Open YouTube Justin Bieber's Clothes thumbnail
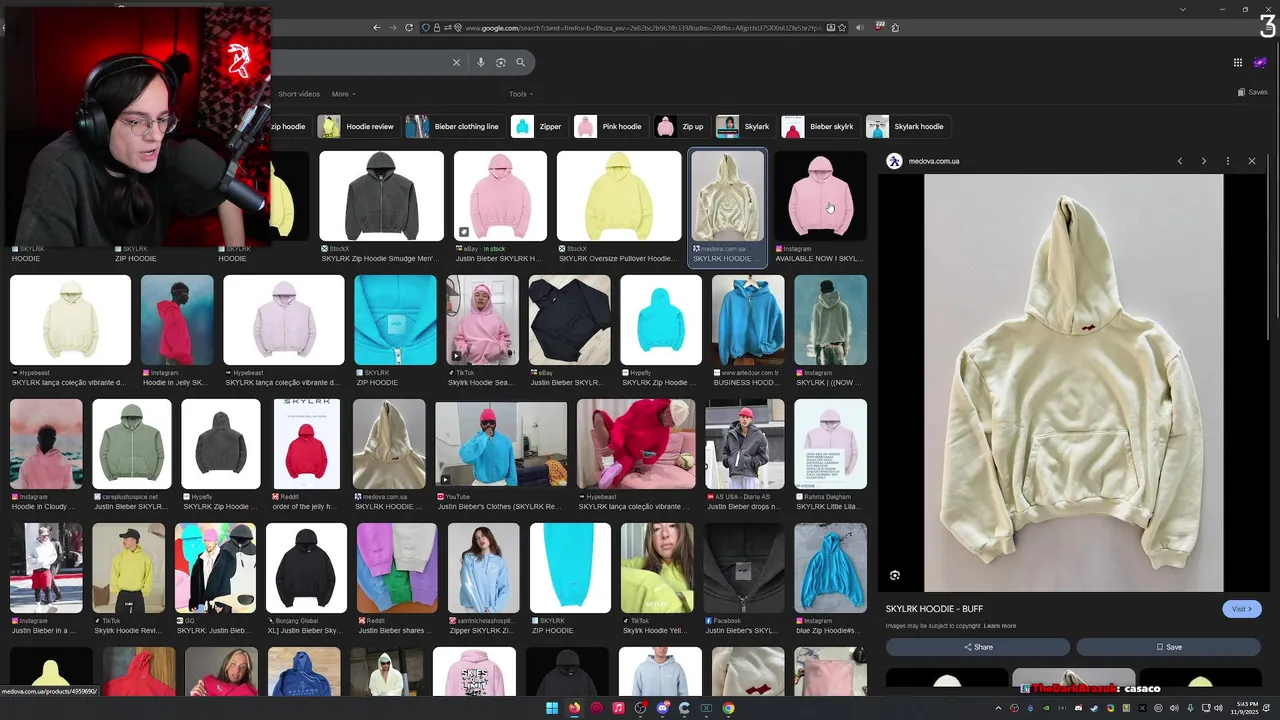The height and width of the screenshot is (720, 1280). pyautogui.click(x=501, y=444)
